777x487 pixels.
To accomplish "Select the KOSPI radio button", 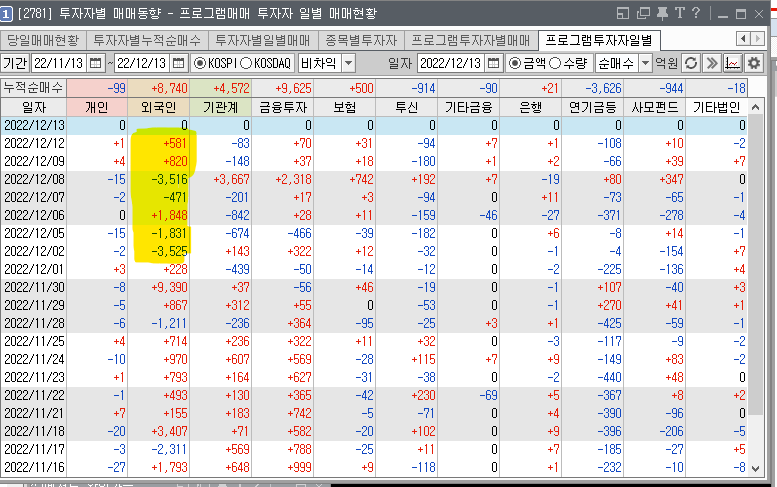I will tap(201, 63).
